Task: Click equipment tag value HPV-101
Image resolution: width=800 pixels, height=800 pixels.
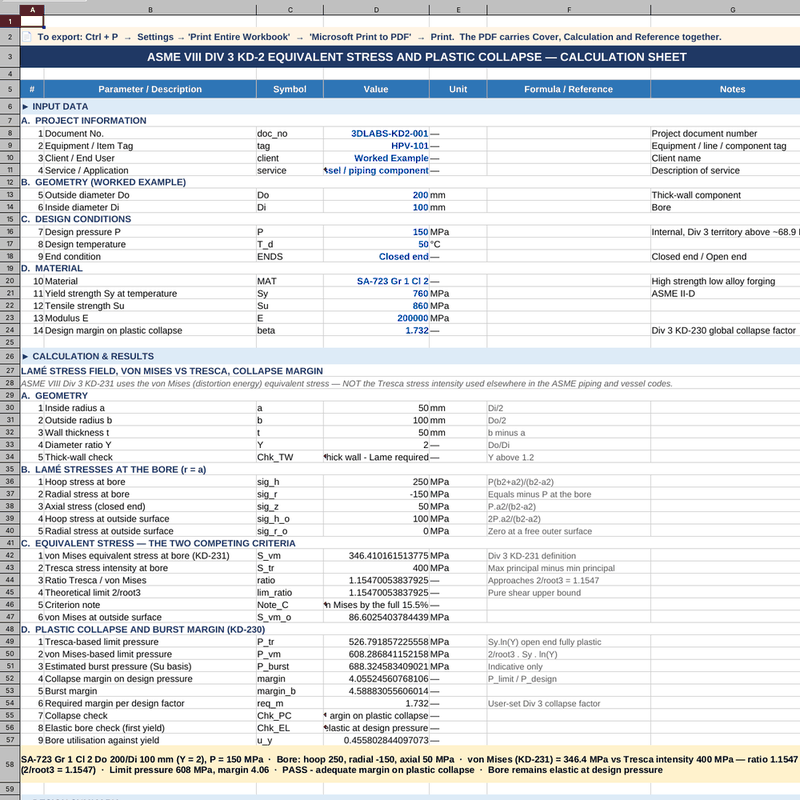Action: tap(410, 145)
